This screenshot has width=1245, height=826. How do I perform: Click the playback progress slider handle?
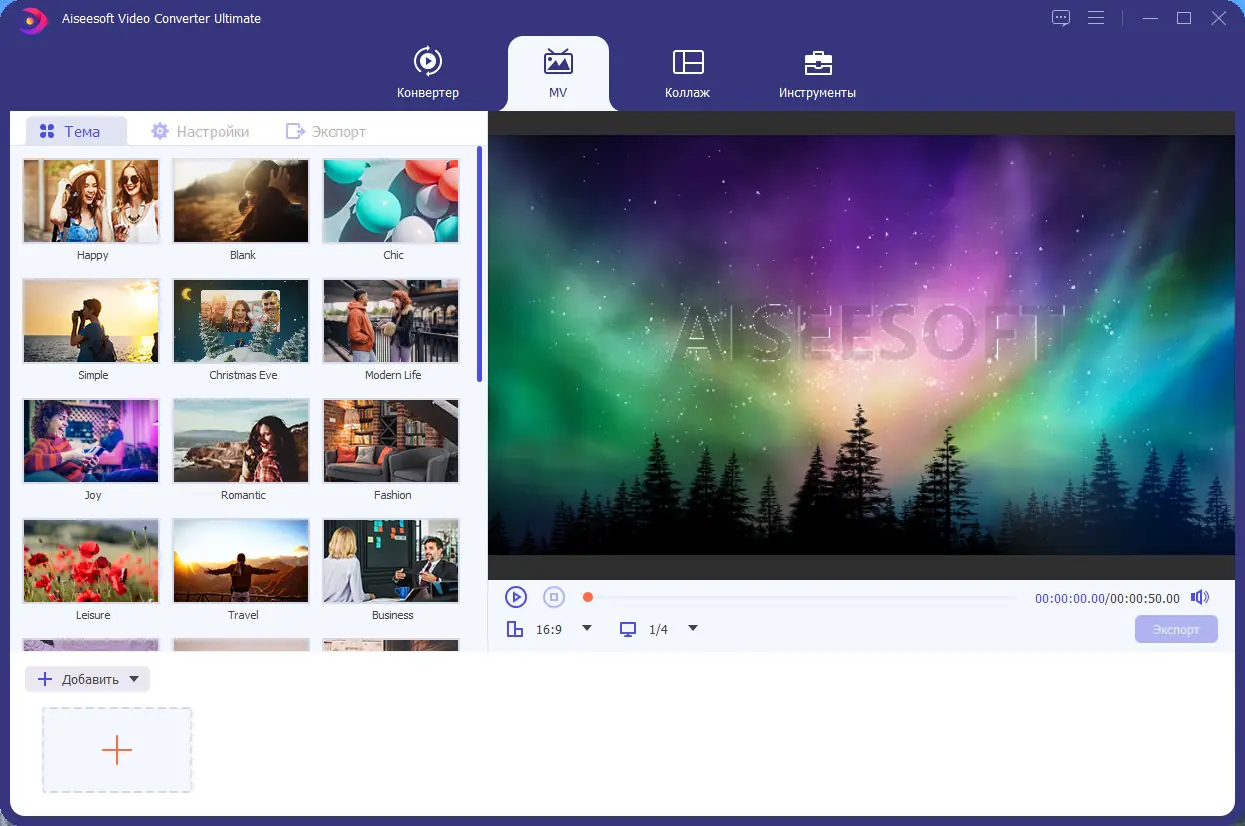point(588,597)
